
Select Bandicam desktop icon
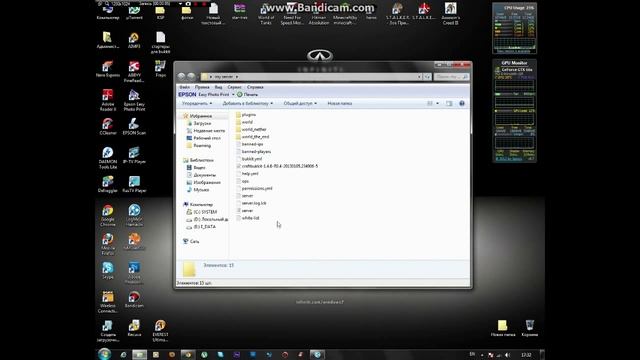point(134,299)
